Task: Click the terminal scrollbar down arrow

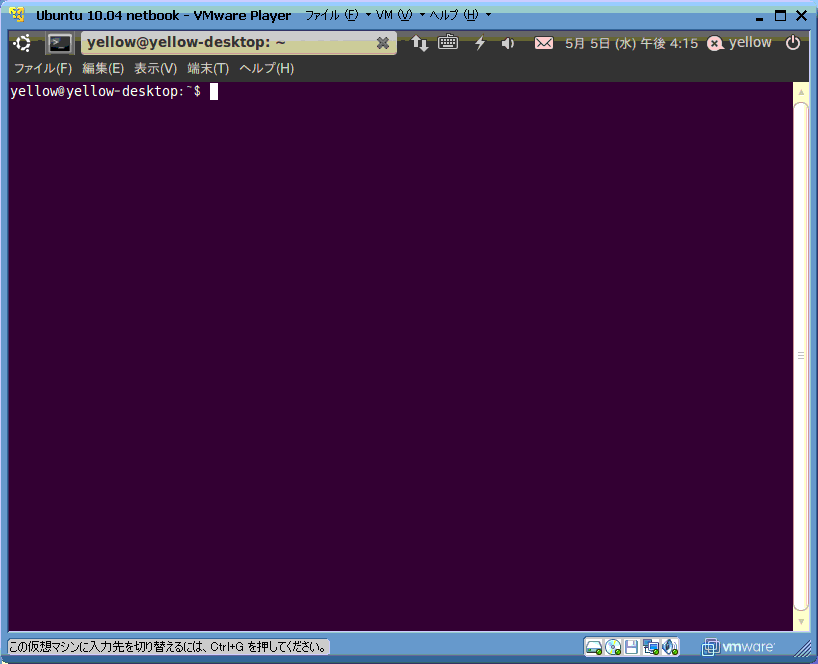Action: 801,622
